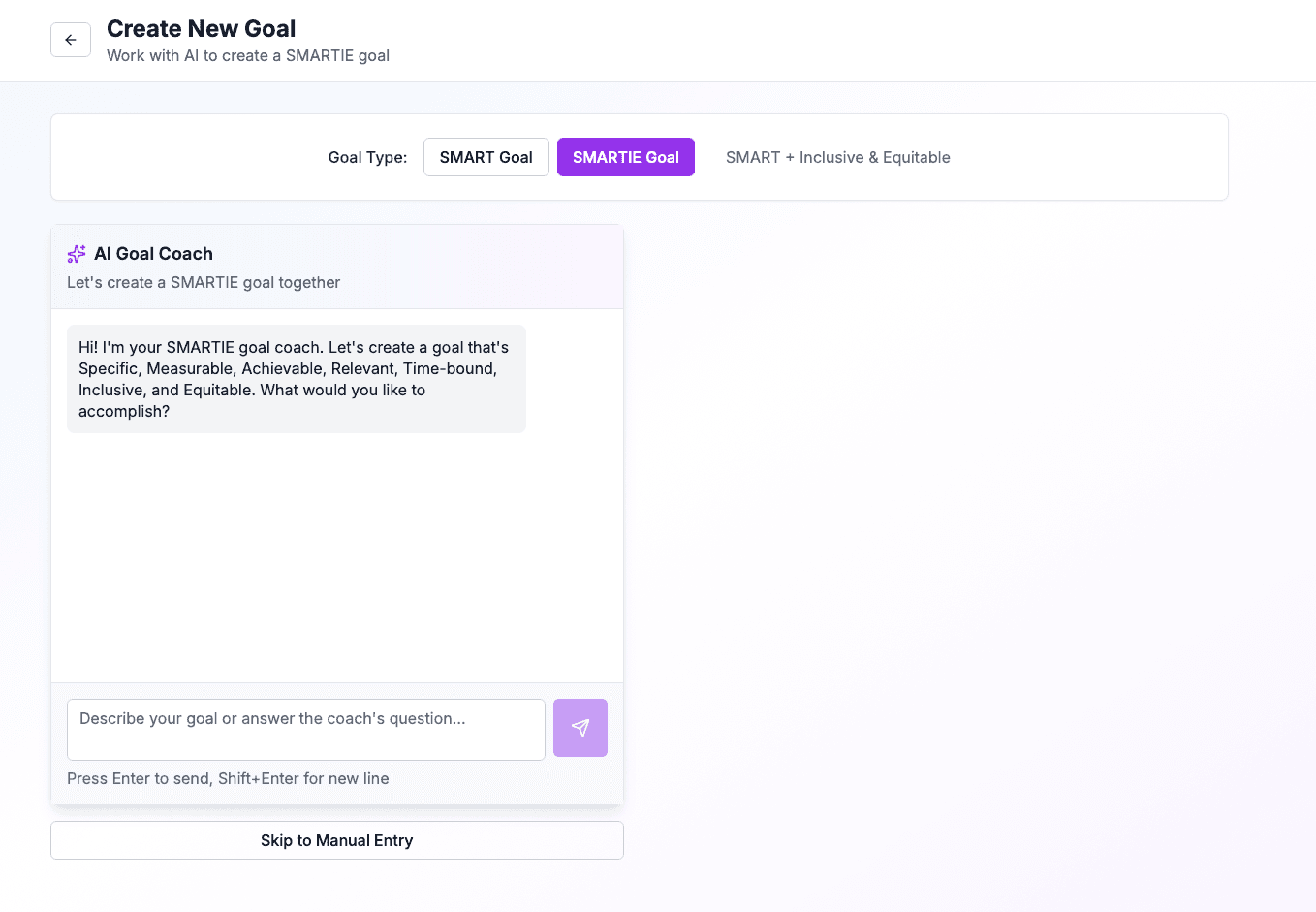The width and height of the screenshot is (1316, 912).
Task: Click the AI Goal Coach header
Action: click(x=154, y=253)
